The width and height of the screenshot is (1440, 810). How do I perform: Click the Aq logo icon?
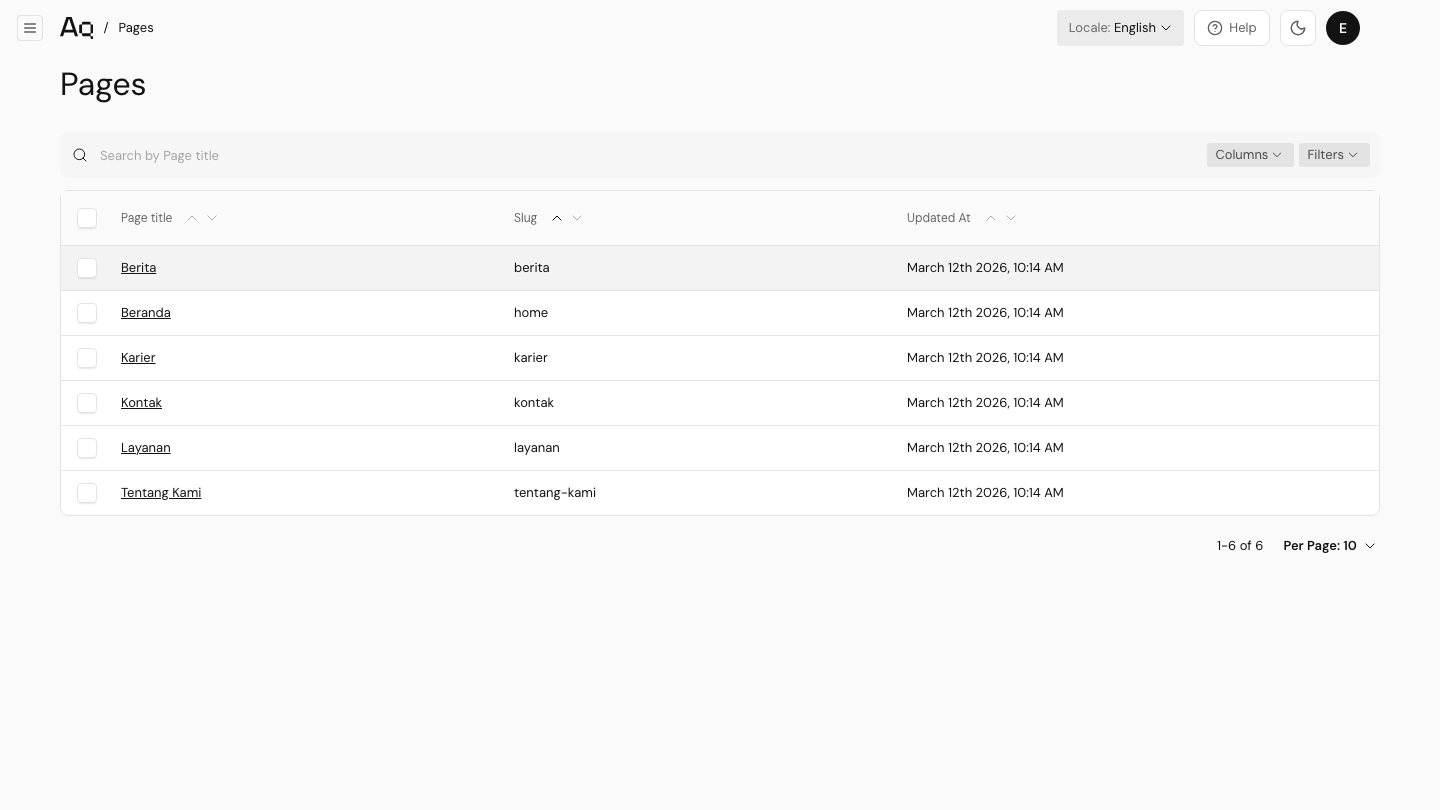pos(77,28)
